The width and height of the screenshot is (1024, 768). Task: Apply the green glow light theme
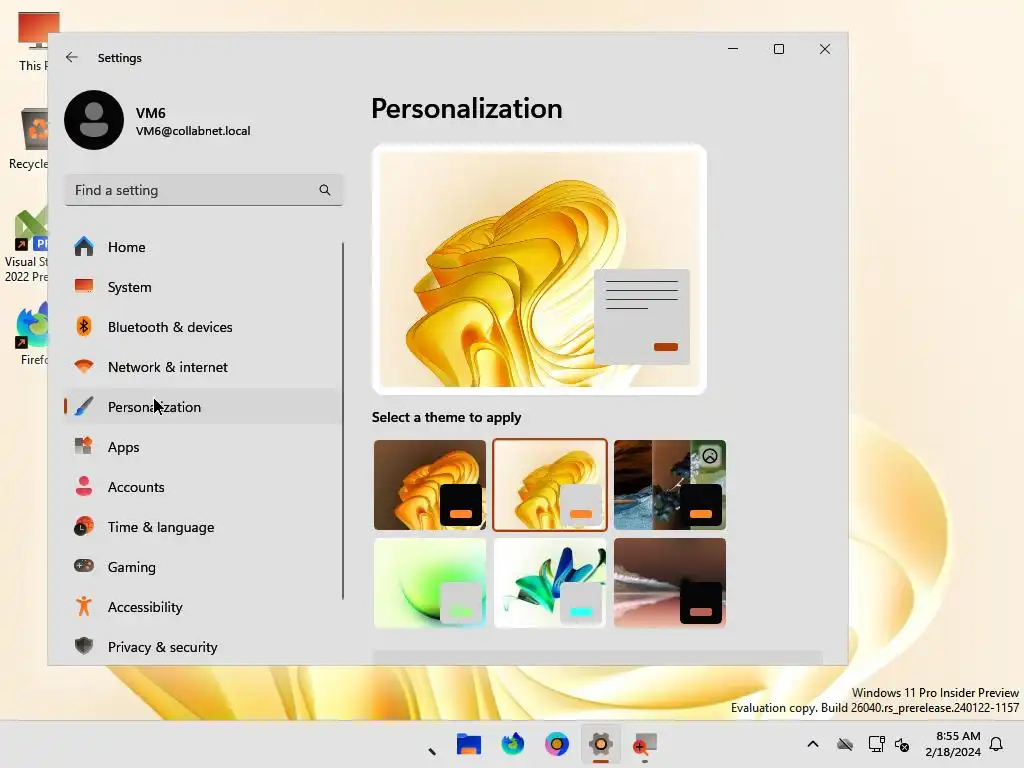pos(430,583)
